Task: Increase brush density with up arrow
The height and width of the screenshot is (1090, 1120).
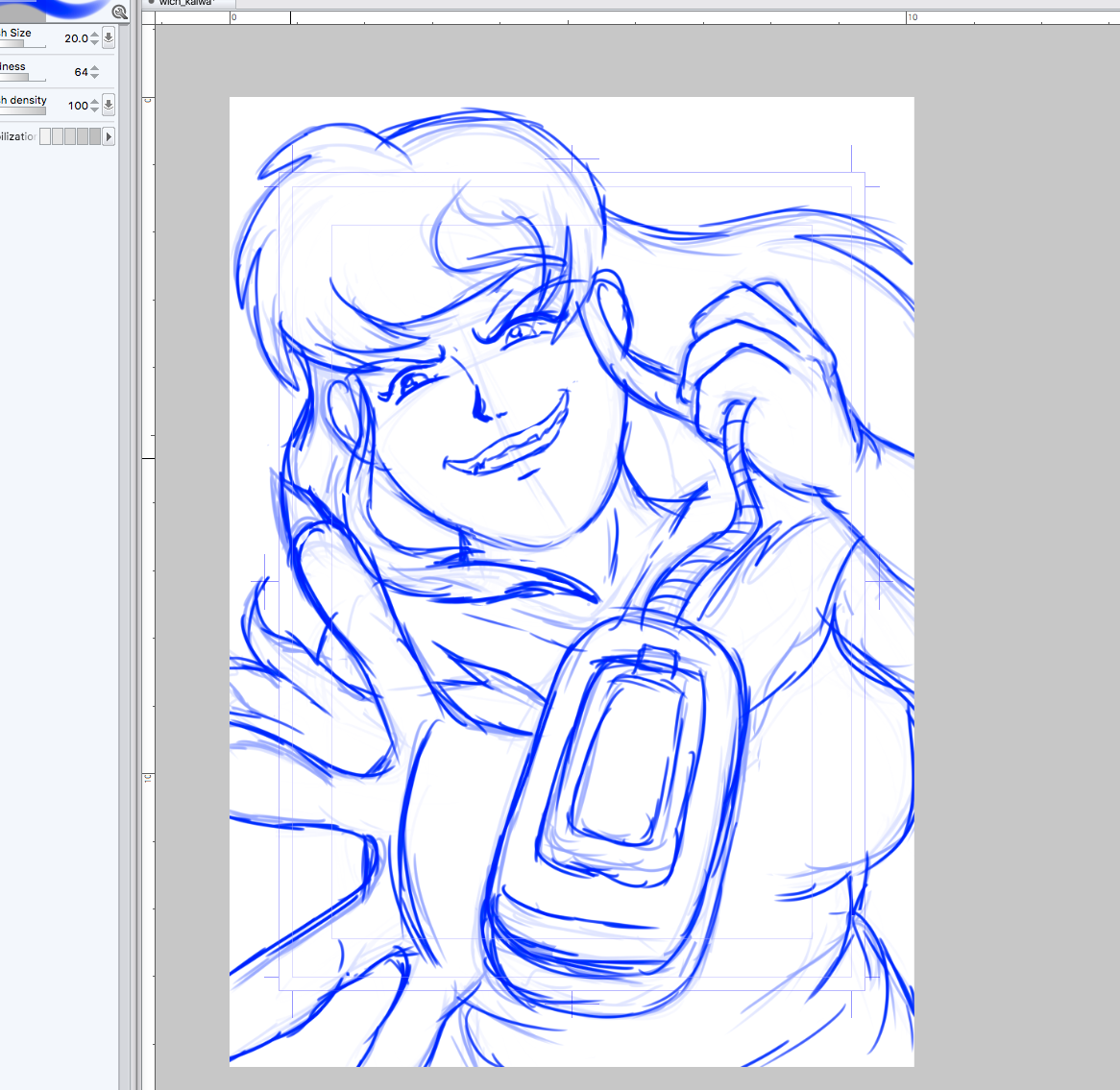Action: 94,101
